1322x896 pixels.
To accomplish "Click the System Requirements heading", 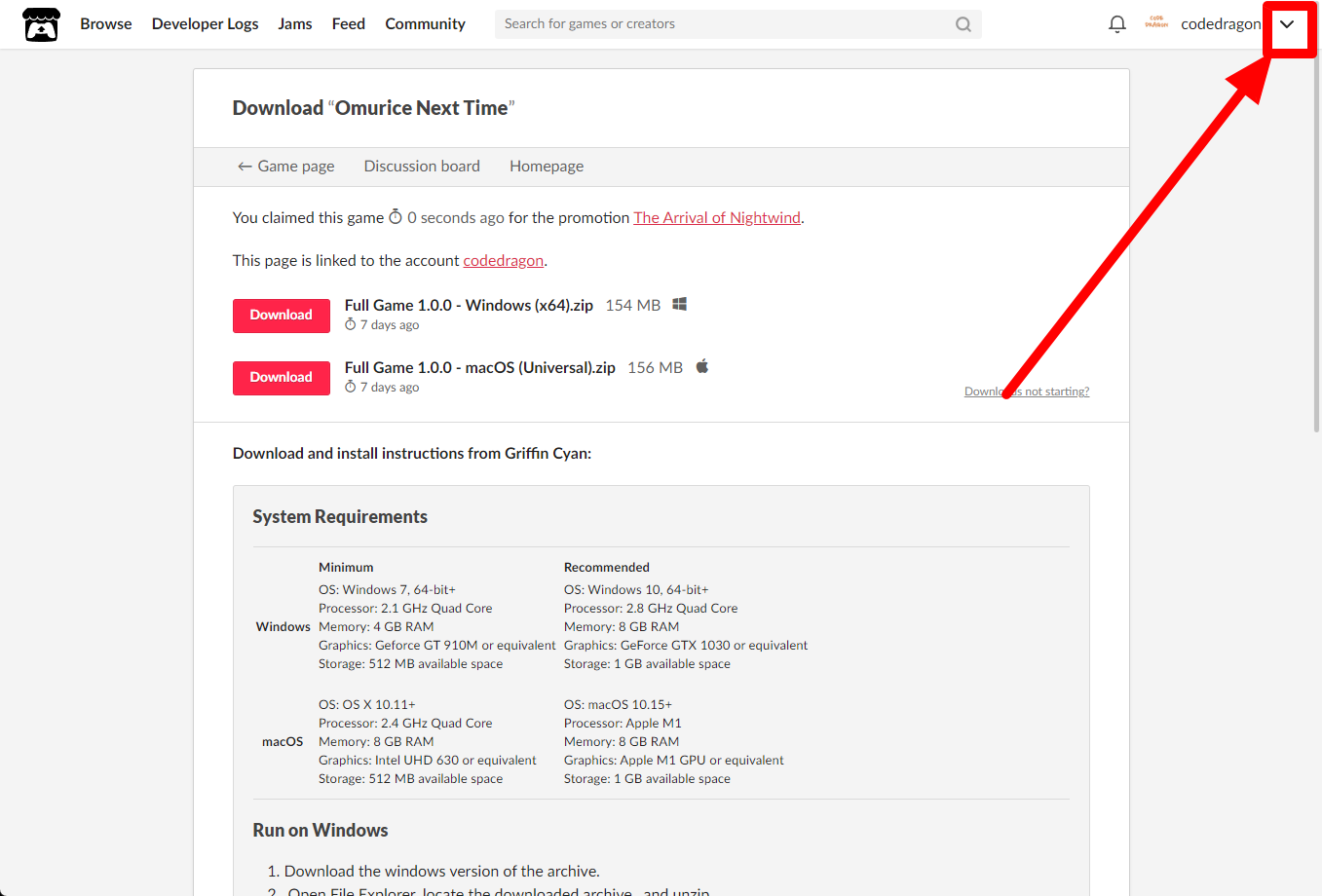I will coord(340,516).
